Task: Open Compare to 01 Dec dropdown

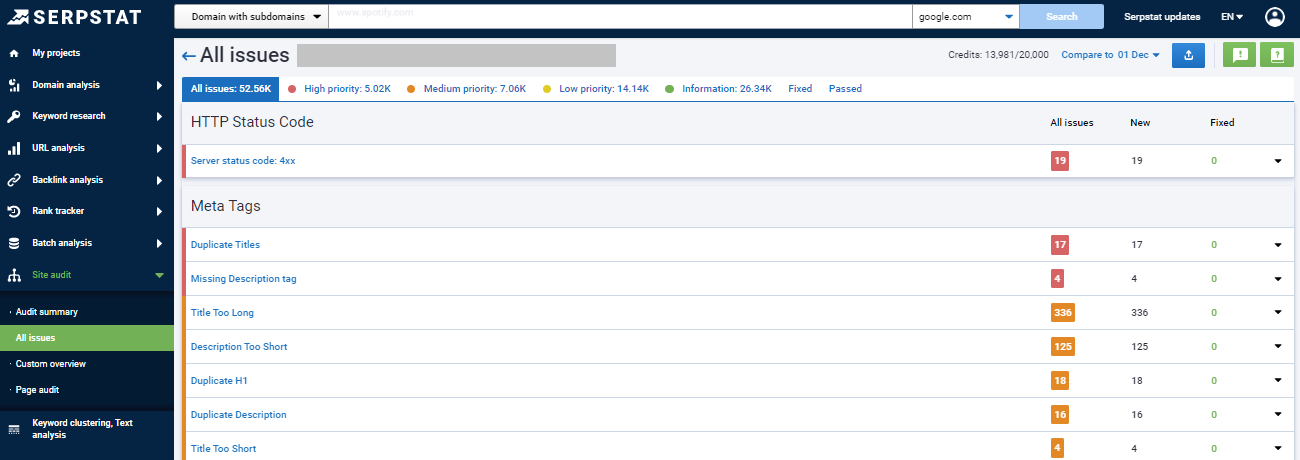Action: click(x=1110, y=55)
